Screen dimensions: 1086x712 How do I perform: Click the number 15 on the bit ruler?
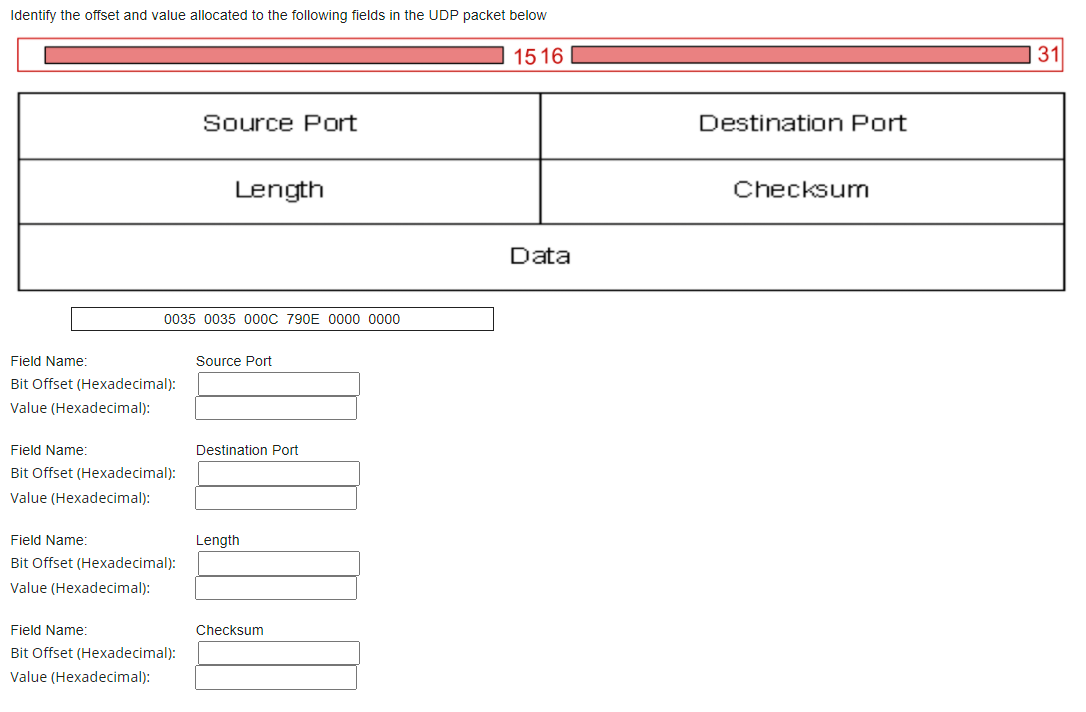click(x=522, y=56)
